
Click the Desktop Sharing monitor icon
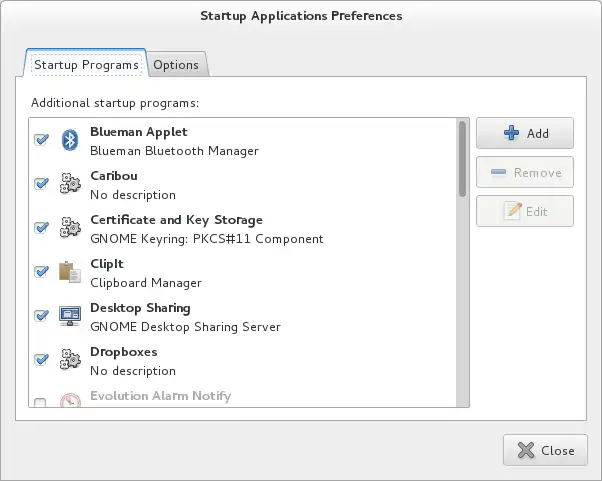pyautogui.click(x=70, y=316)
